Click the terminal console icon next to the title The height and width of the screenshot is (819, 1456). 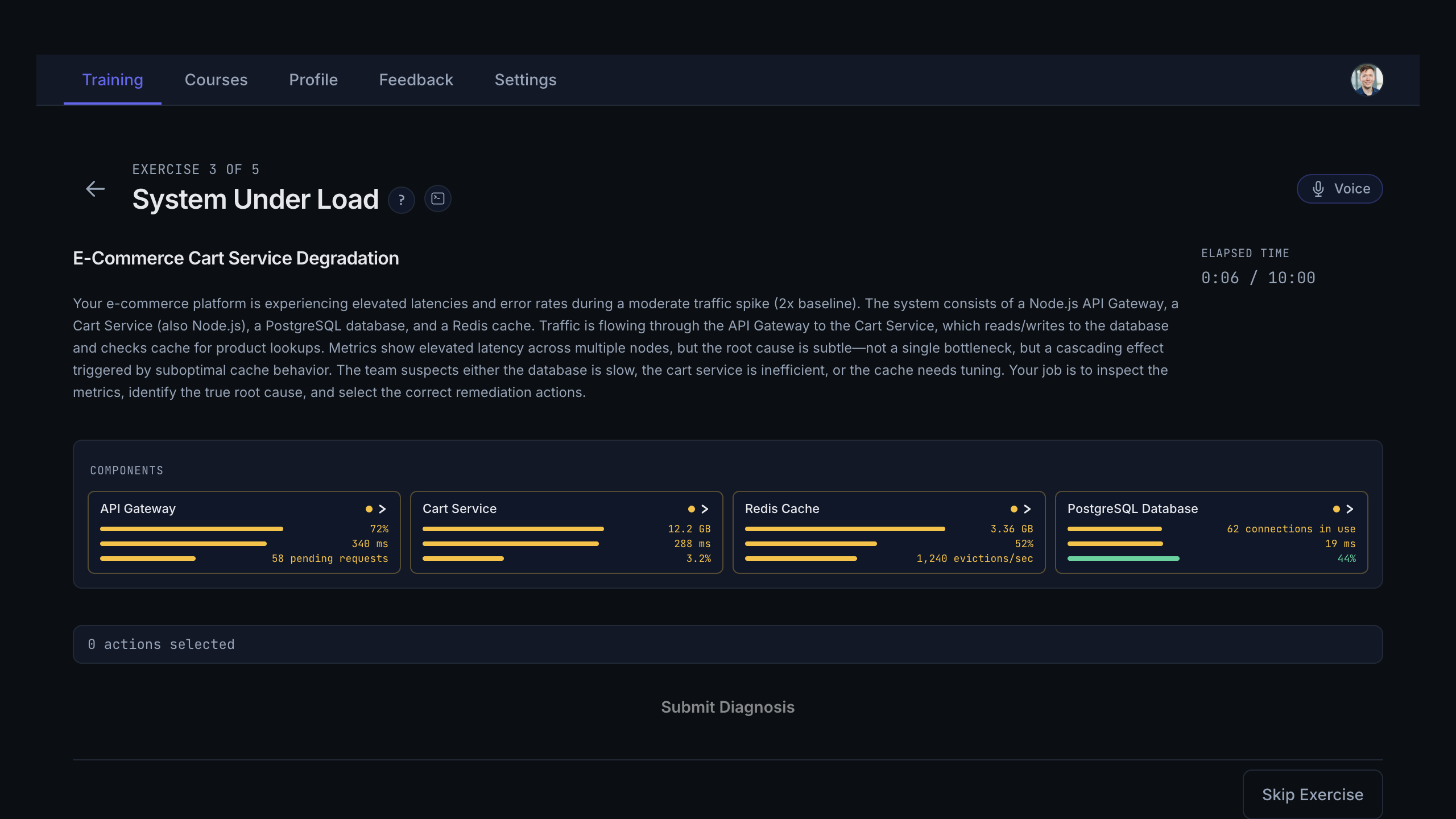click(x=438, y=198)
